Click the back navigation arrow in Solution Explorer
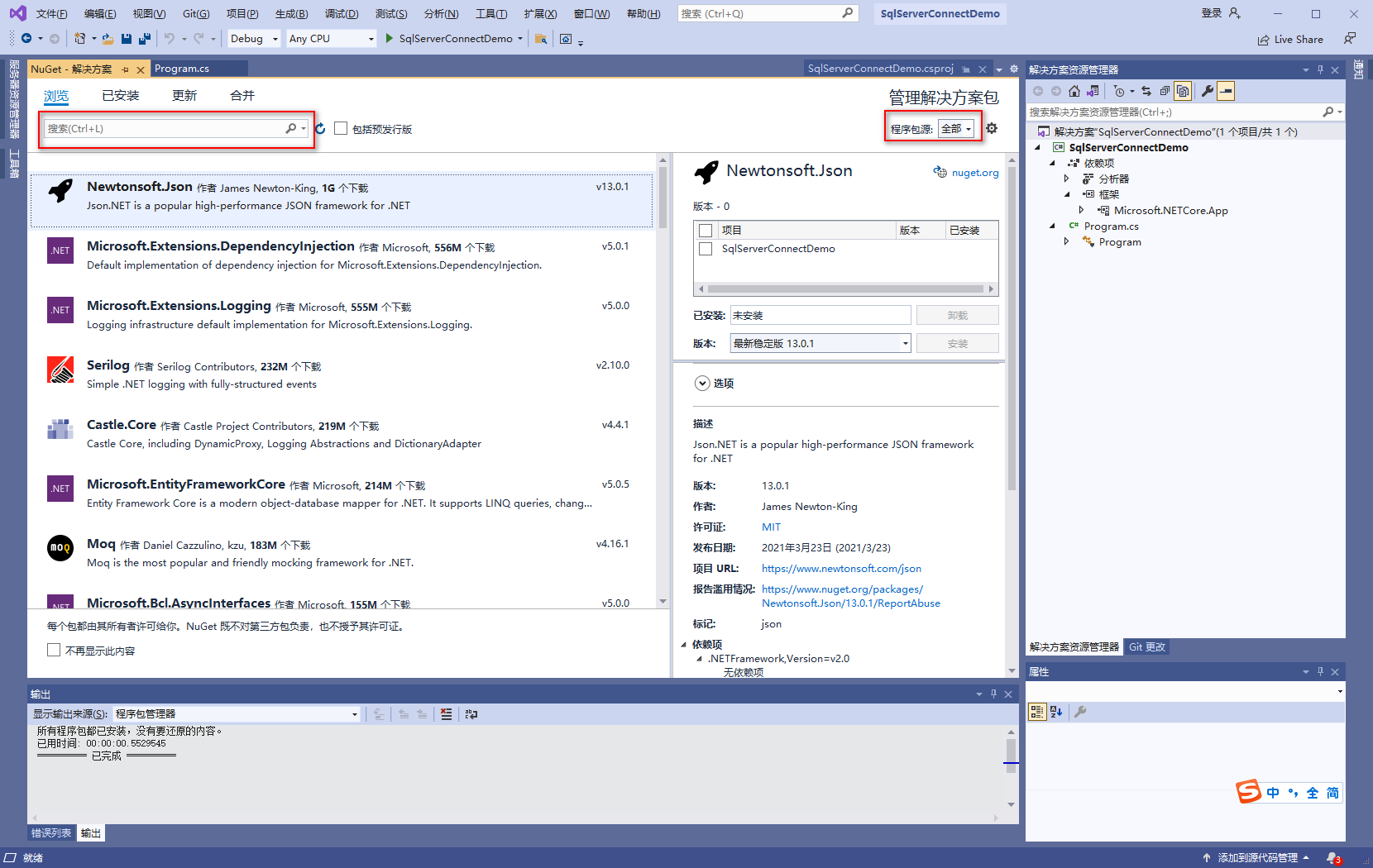The image size is (1373, 868). pos(1038,91)
